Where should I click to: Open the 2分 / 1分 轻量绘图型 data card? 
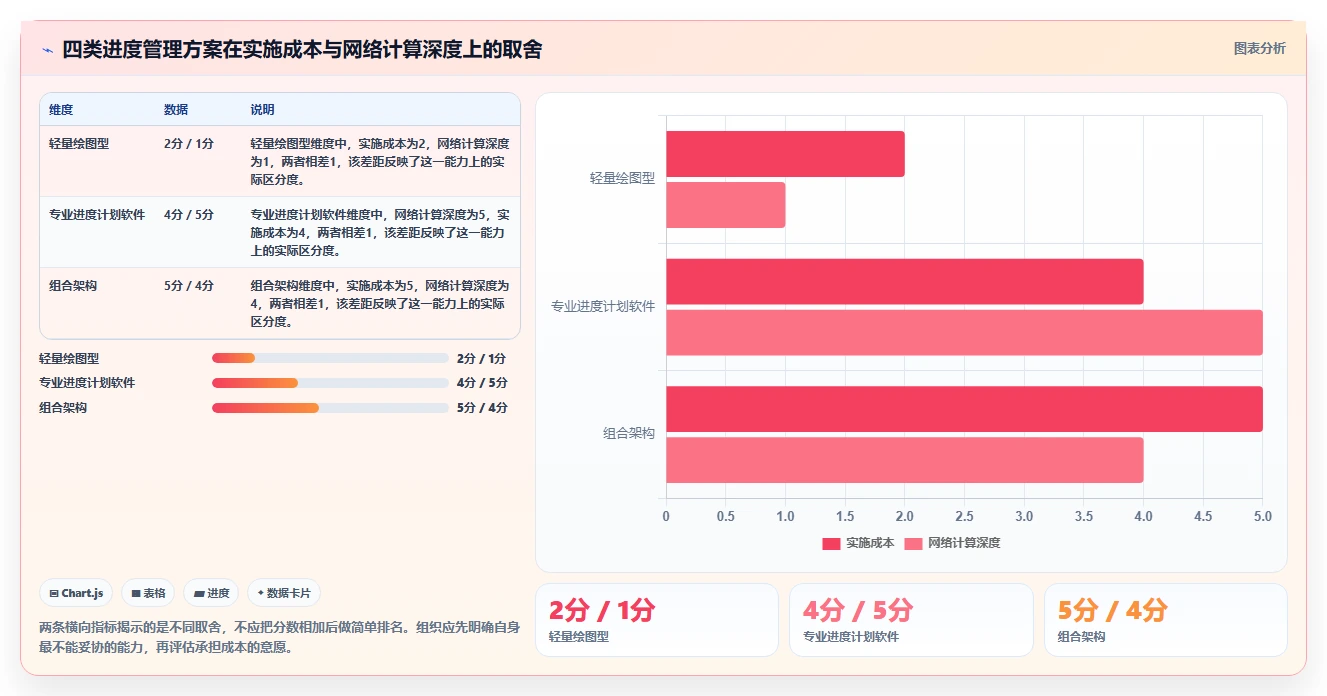tap(657, 620)
